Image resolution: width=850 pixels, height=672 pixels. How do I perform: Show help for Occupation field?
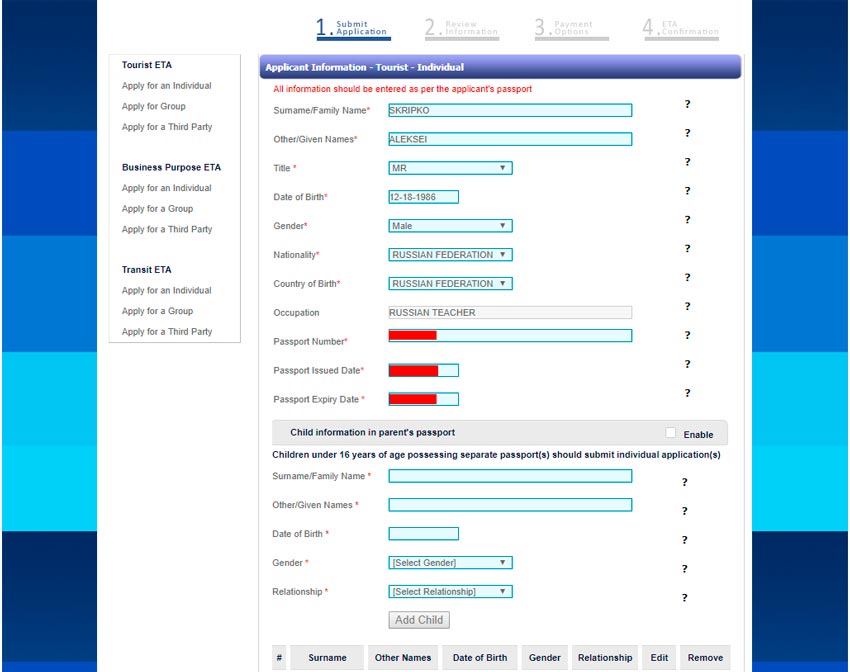click(687, 307)
